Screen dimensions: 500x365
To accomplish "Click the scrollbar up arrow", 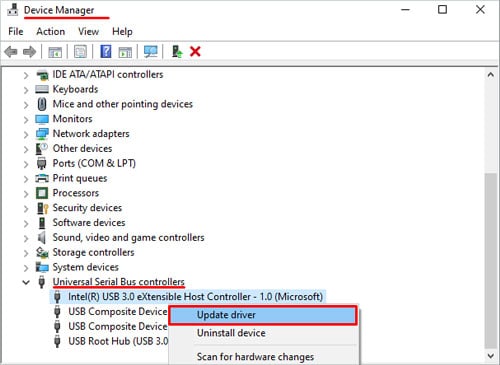I will coord(490,75).
